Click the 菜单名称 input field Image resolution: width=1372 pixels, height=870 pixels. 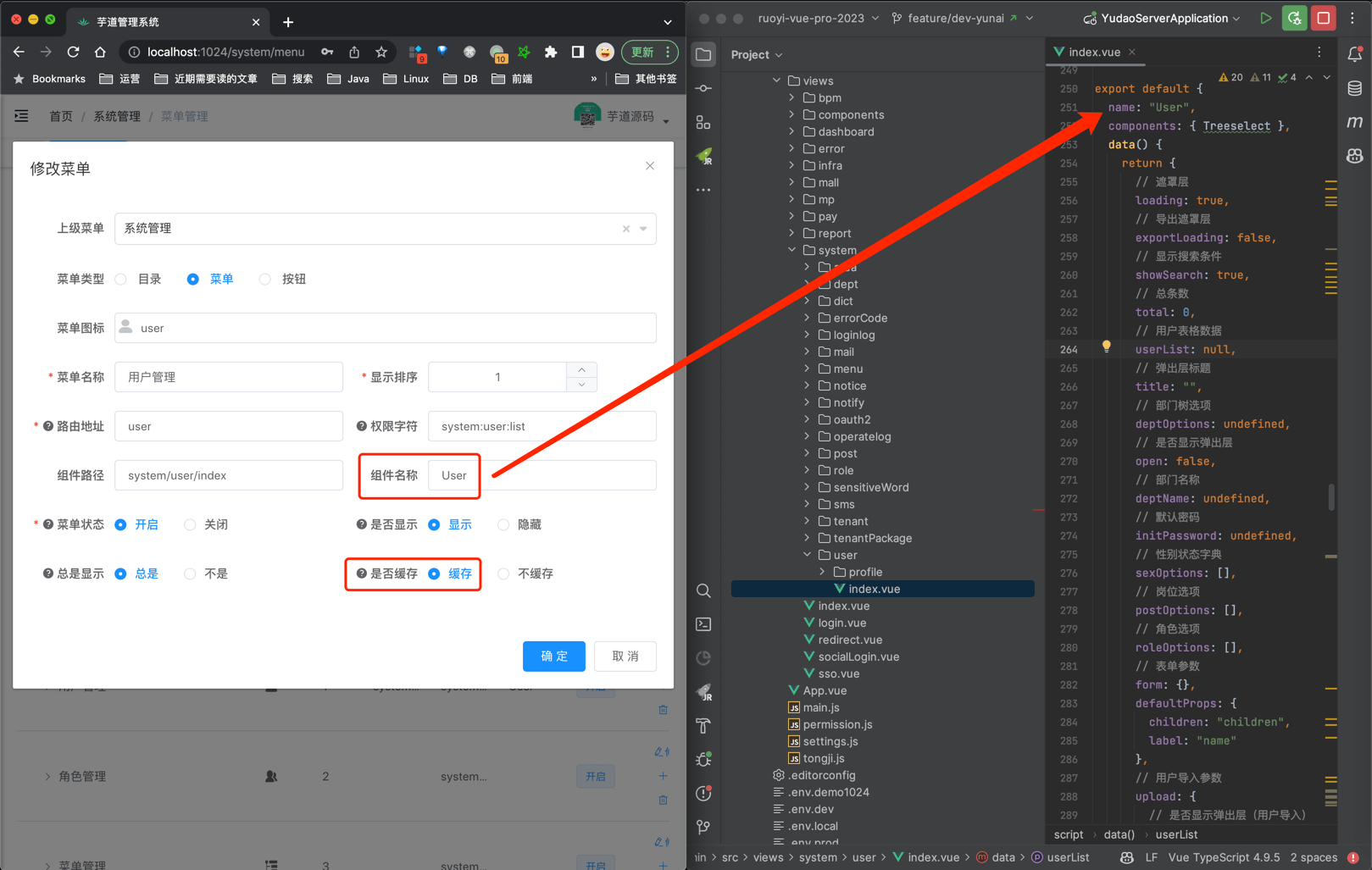(229, 377)
